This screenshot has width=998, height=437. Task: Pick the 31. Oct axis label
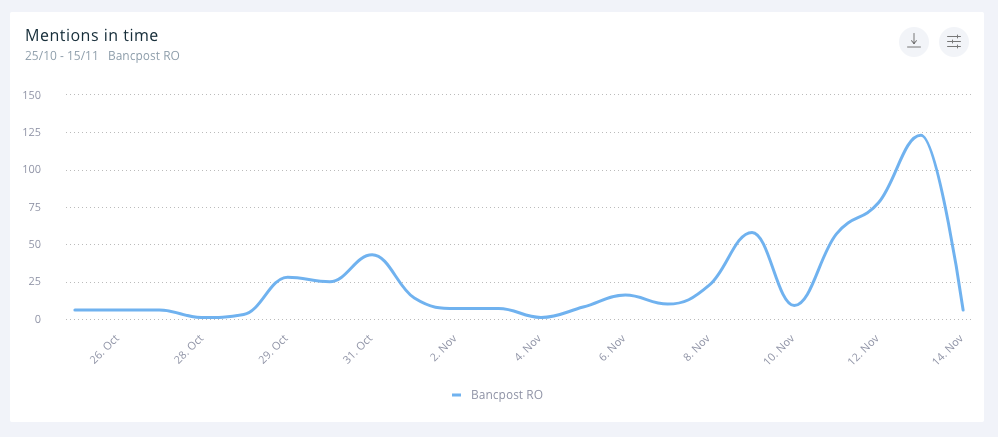357,350
